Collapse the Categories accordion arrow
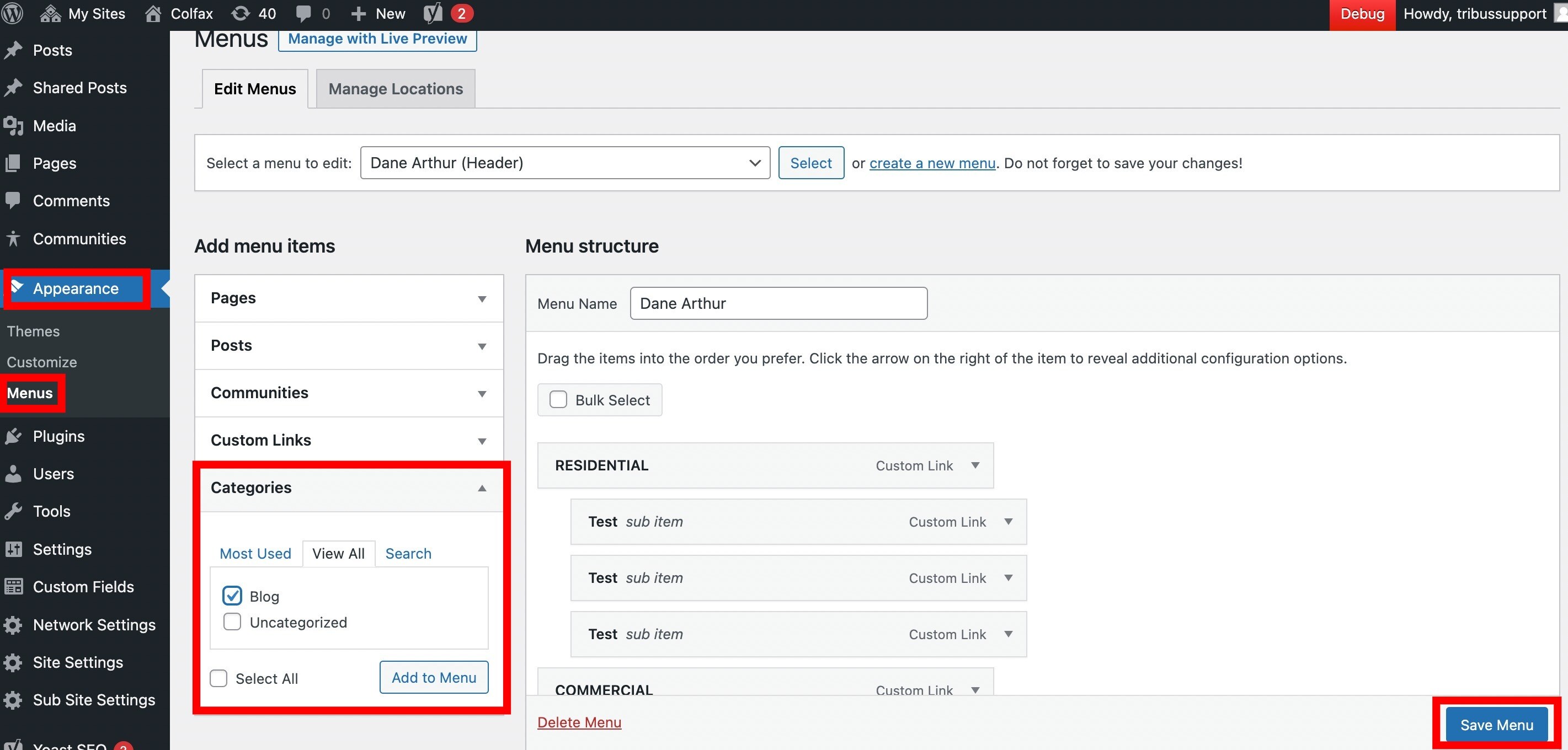1568x750 pixels. [482, 488]
